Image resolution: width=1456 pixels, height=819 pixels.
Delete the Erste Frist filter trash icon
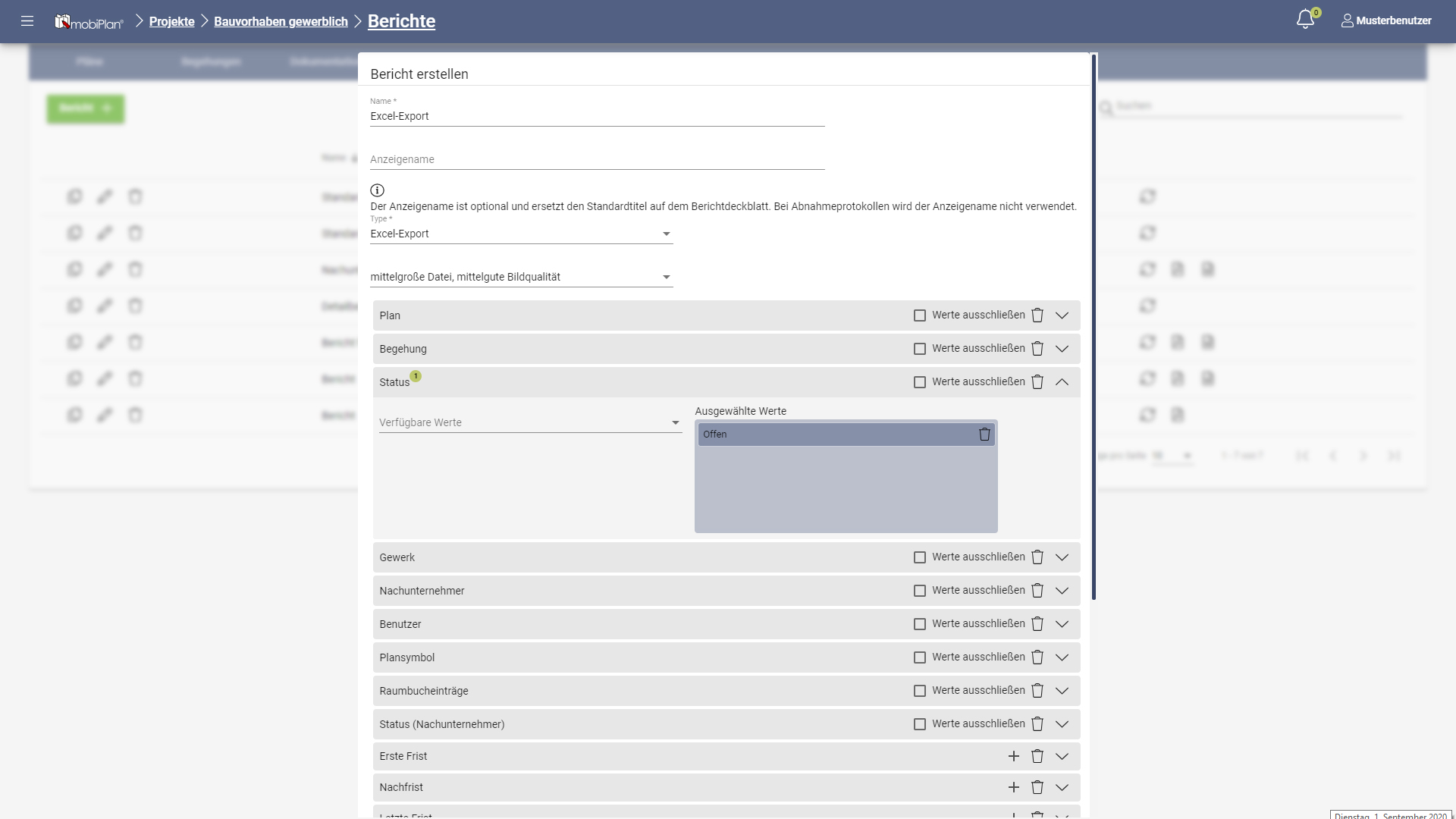coord(1037,756)
